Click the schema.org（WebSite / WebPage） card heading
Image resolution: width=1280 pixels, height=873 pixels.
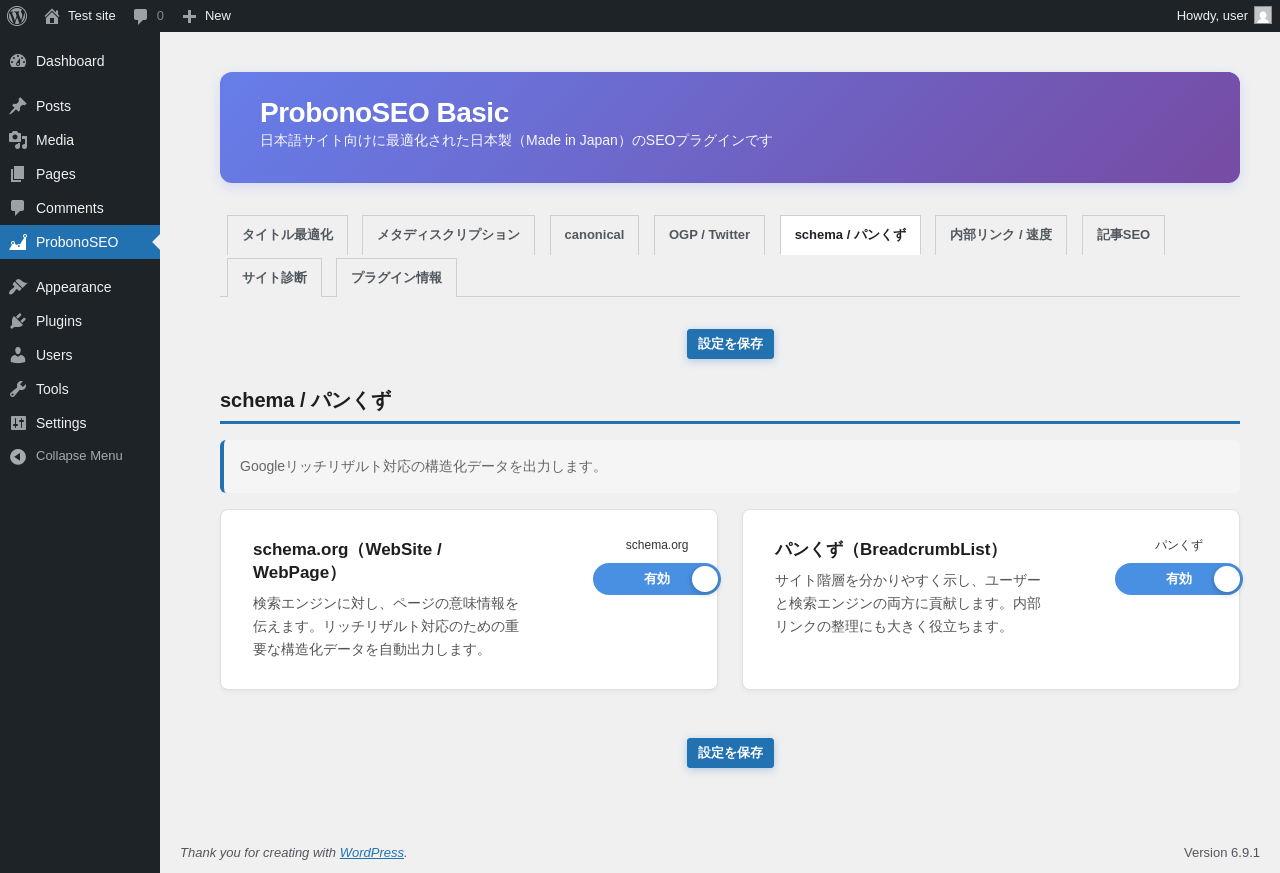tap(347, 561)
